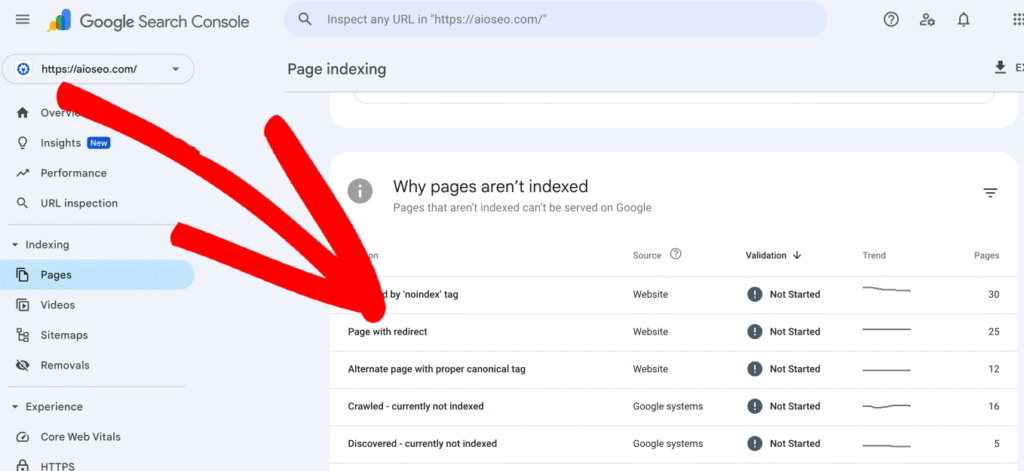Go to the Performance report

(x=73, y=173)
